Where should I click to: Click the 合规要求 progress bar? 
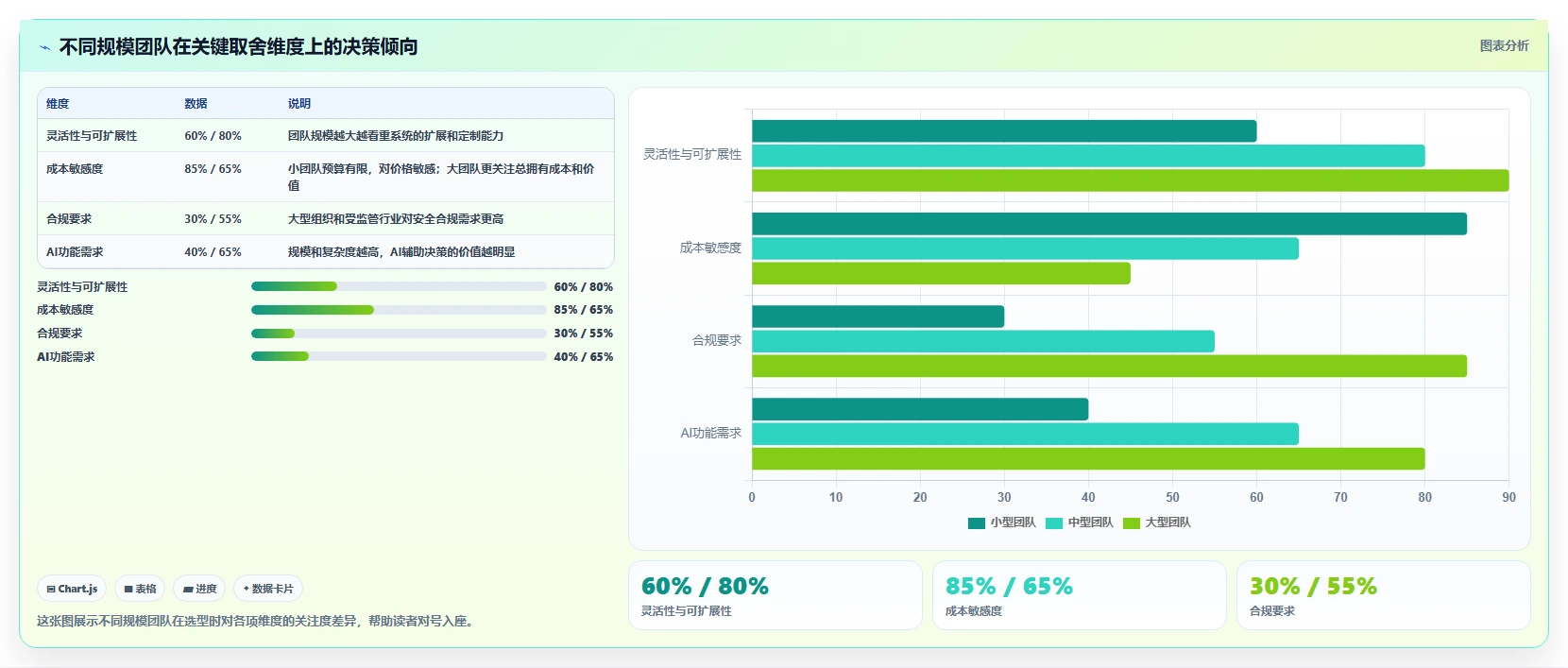coord(399,334)
